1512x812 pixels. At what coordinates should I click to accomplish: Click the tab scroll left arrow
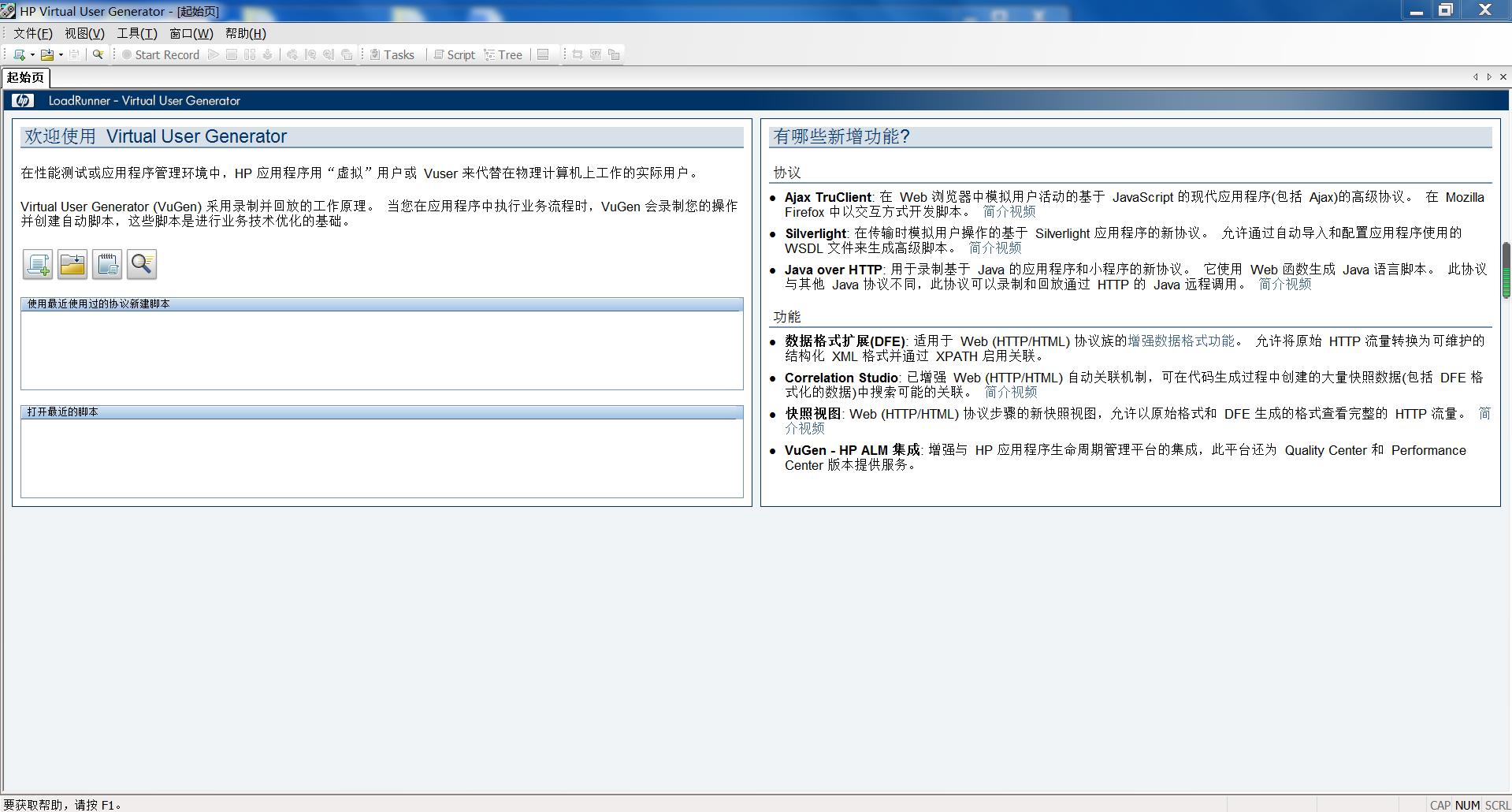(x=1476, y=77)
